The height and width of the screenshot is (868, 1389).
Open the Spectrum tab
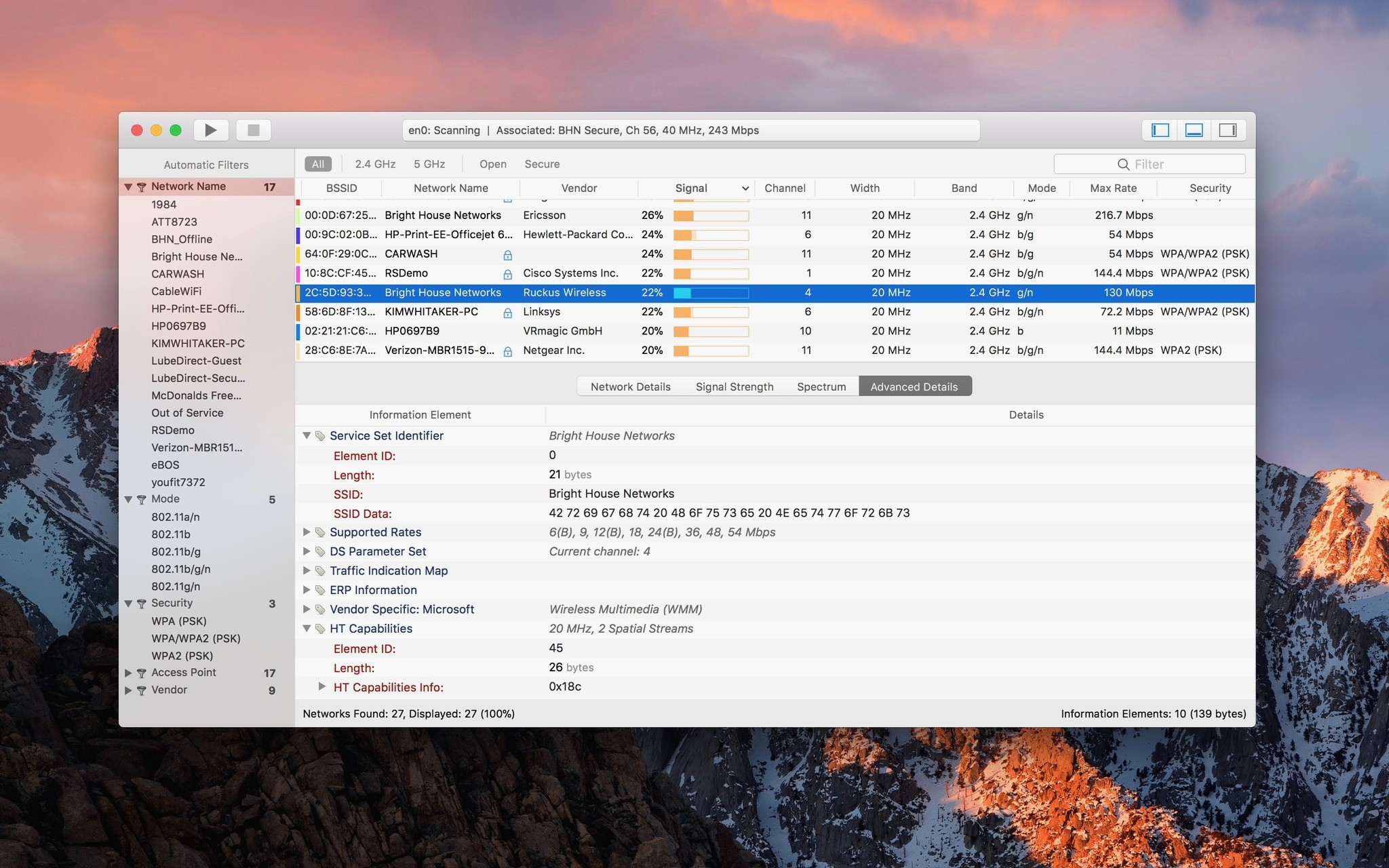pyautogui.click(x=821, y=385)
